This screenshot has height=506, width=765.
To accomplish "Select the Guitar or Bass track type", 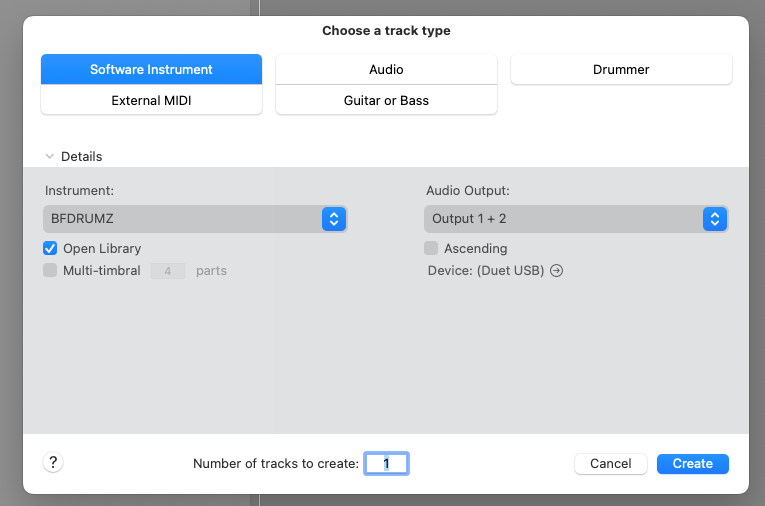I will tap(386, 100).
